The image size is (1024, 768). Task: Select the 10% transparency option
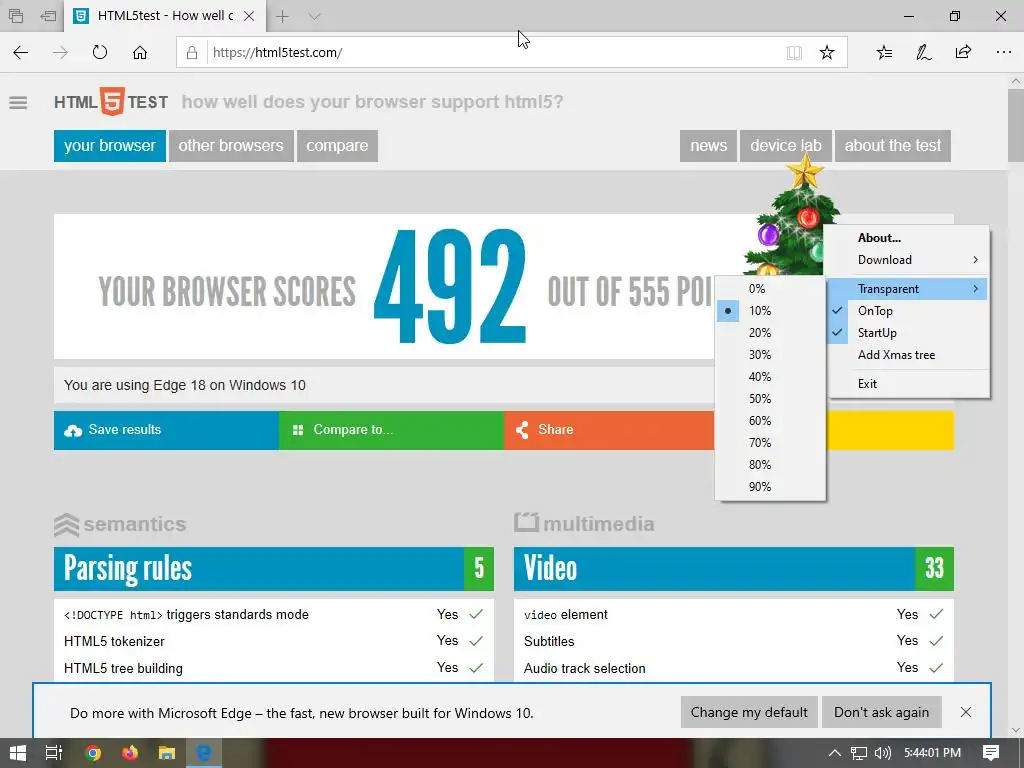771,311
